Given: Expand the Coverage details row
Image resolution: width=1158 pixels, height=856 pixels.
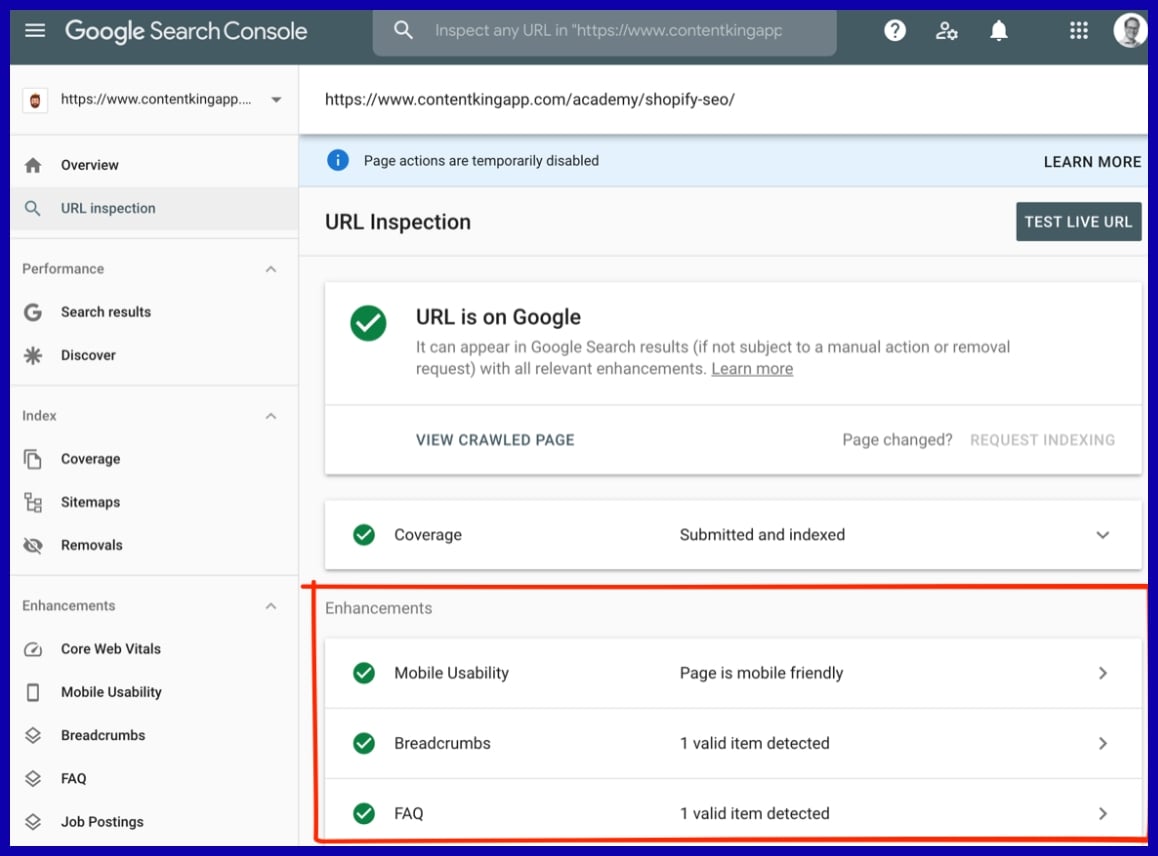Looking at the screenshot, I should coord(1102,535).
